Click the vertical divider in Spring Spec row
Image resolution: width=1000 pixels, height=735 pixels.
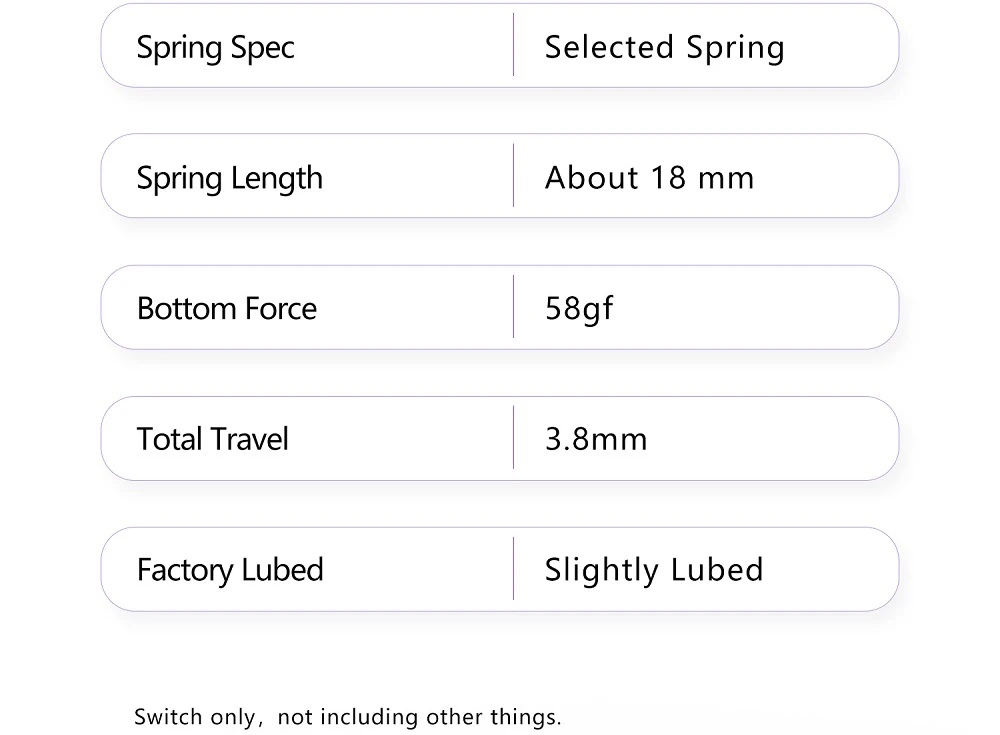(513, 45)
